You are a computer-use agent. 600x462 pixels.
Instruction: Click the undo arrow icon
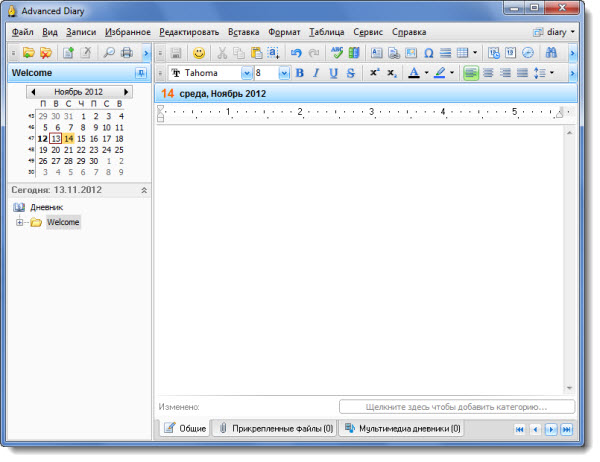pyautogui.click(x=295, y=52)
